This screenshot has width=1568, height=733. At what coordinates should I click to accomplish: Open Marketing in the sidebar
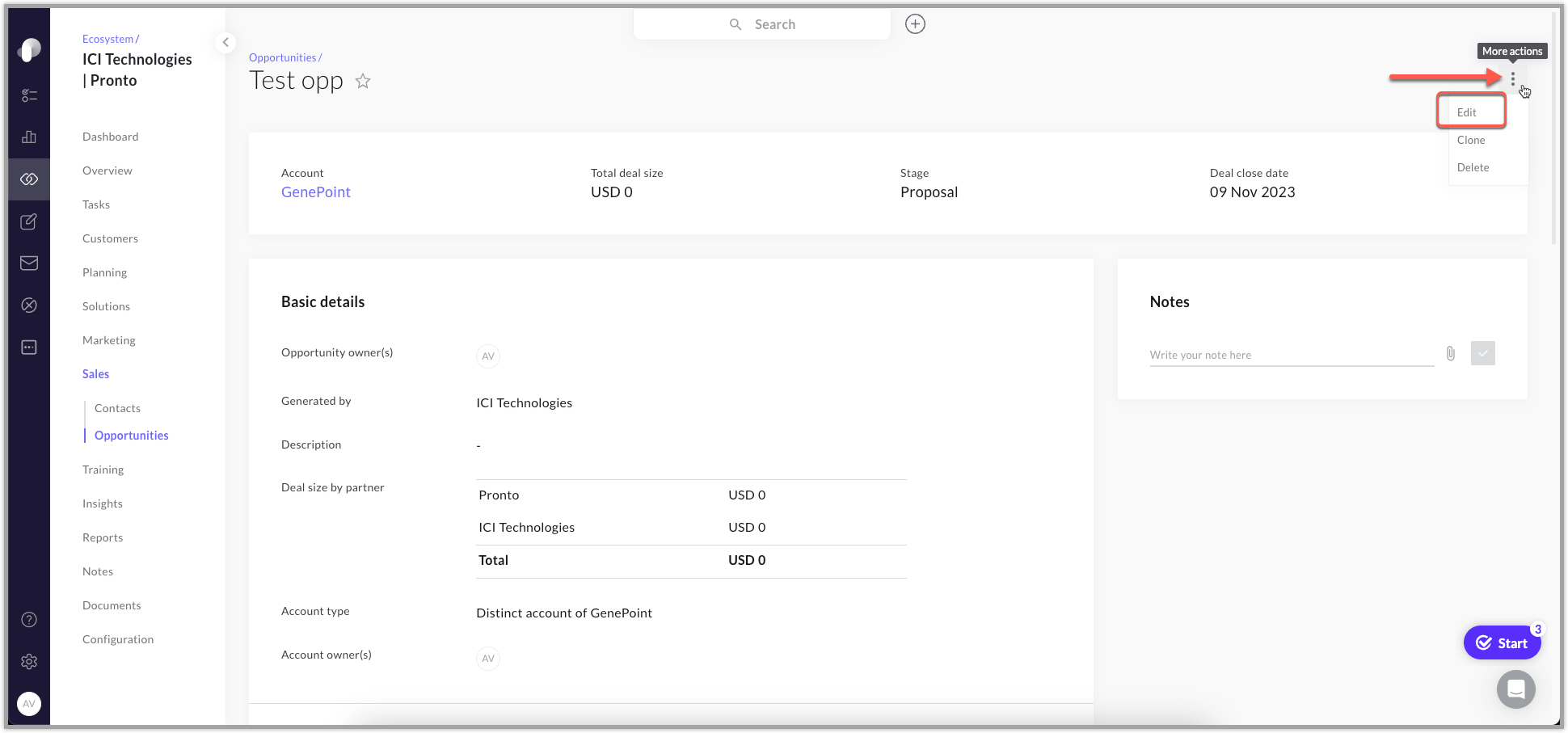[109, 340]
